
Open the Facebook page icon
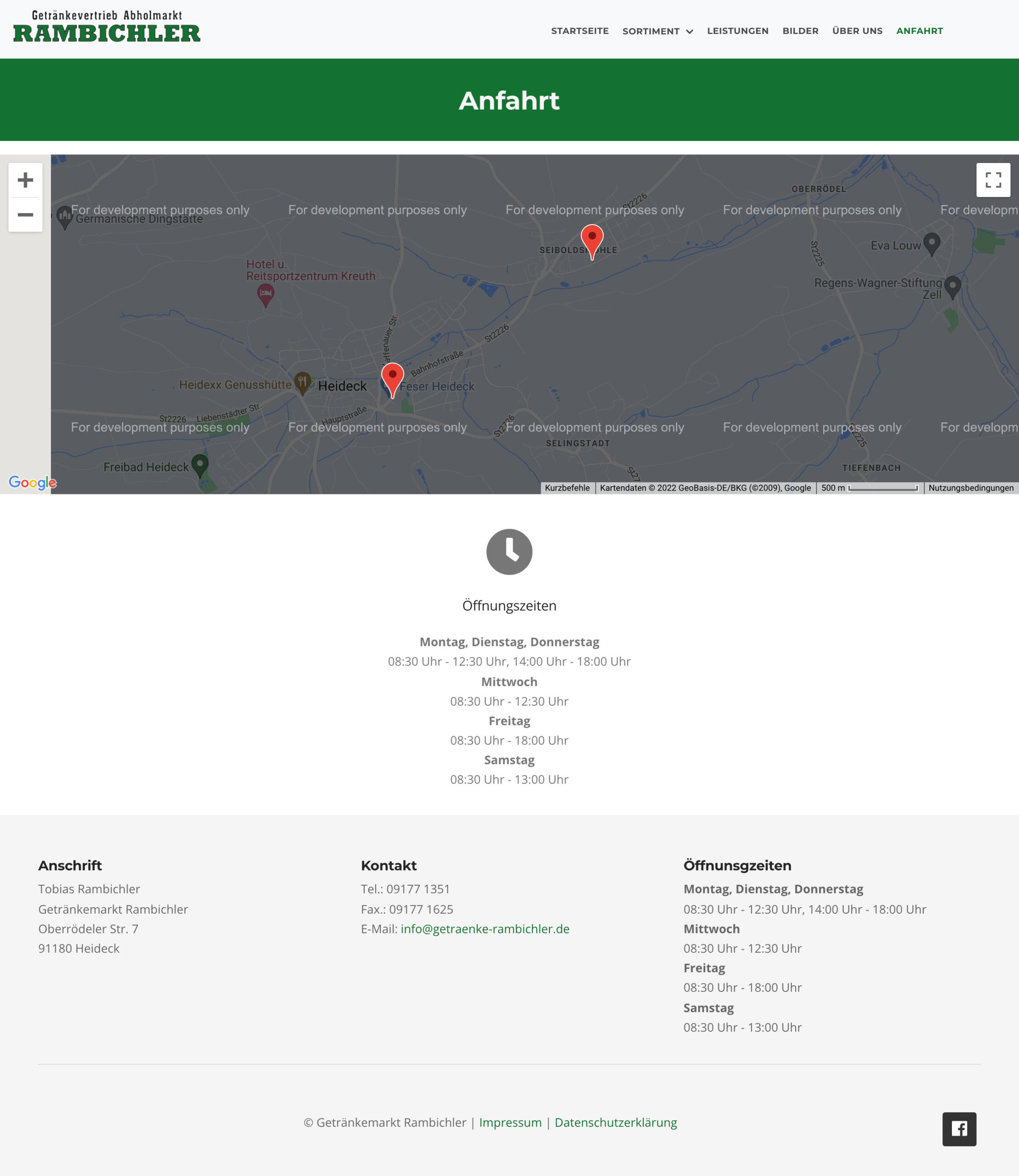coord(959,1129)
